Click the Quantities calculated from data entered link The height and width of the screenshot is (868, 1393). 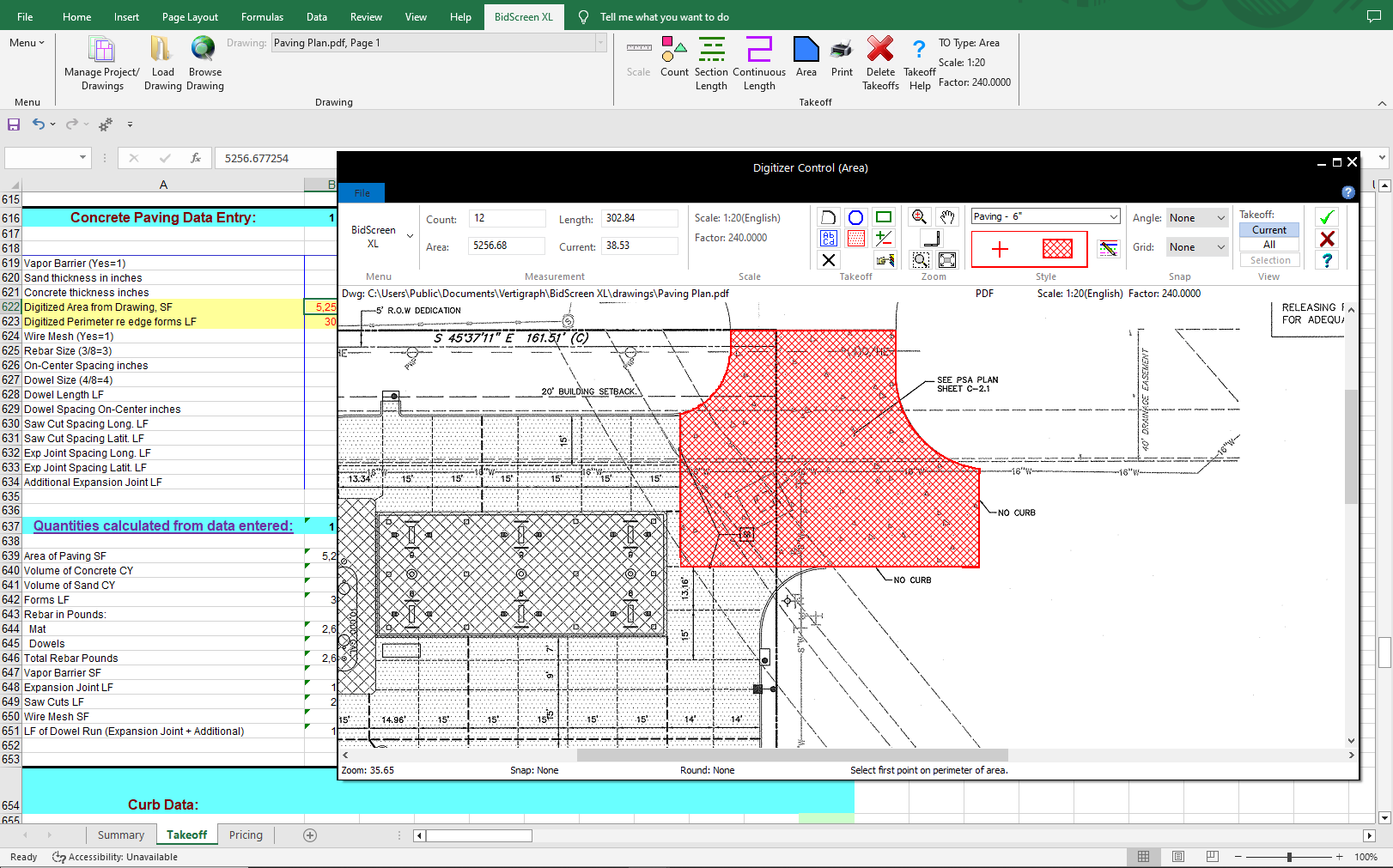tap(163, 525)
